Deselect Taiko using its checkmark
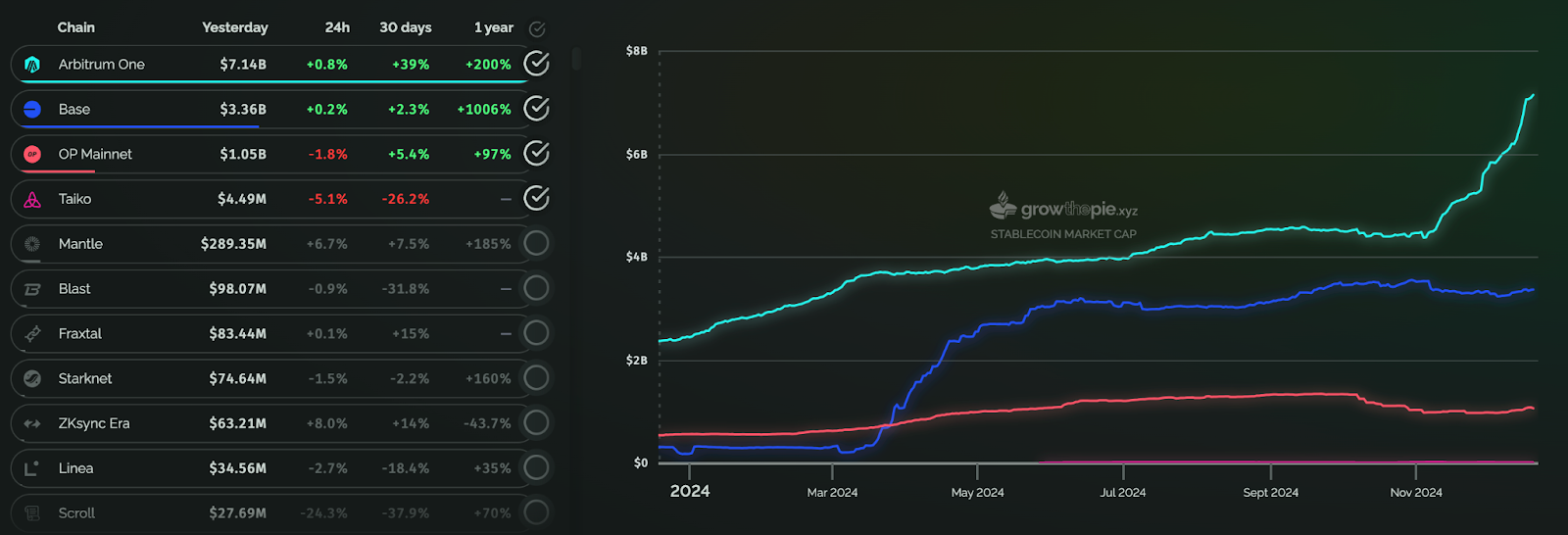 pyautogui.click(x=536, y=198)
